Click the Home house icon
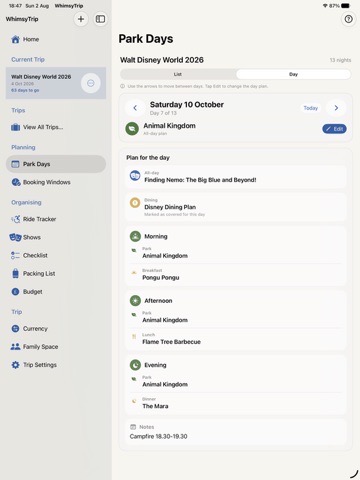The height and width of the screenshot is (480, 360). (x=15, y=39)
